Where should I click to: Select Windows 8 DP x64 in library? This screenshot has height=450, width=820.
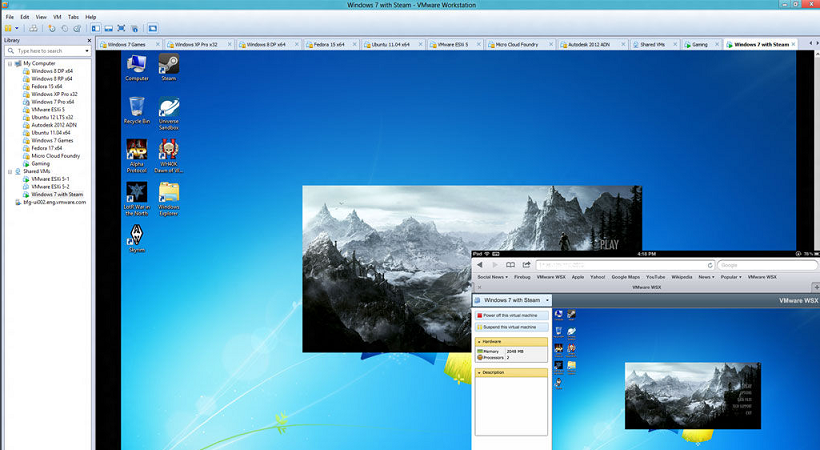[52, 71]
